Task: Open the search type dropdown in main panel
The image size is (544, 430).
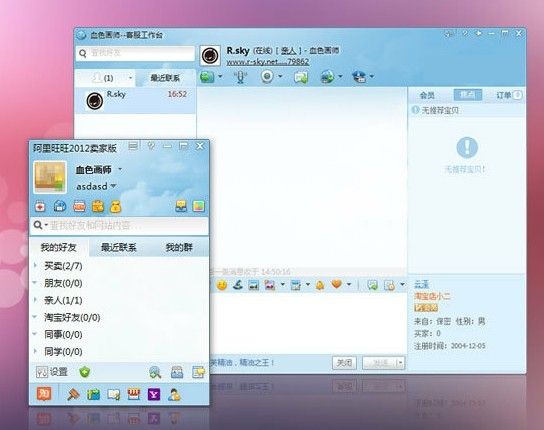Action: tap(46, 225)
